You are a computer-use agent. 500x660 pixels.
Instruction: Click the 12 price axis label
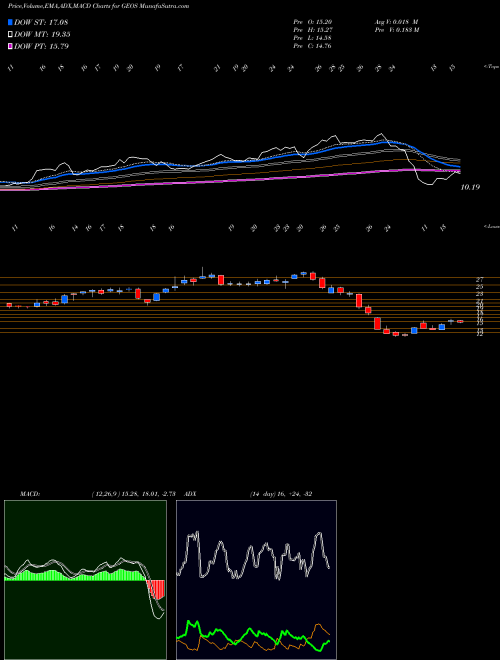pyautogui.click(x=479, y=335)
